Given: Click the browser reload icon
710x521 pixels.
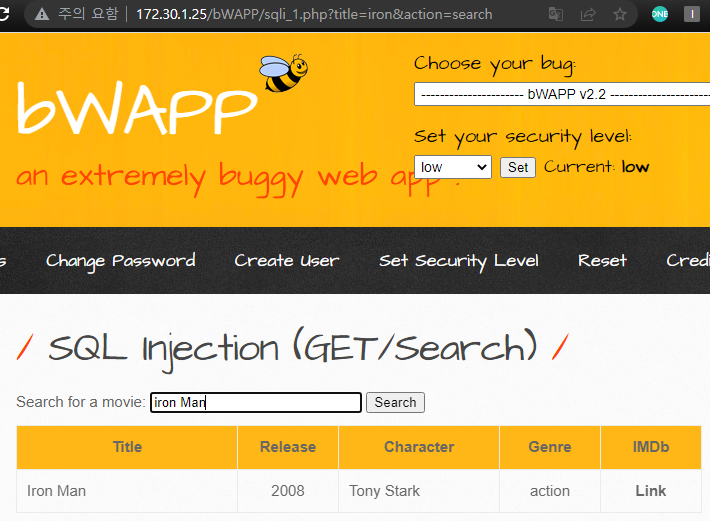Looking at the screenshot, I should 4,14.
